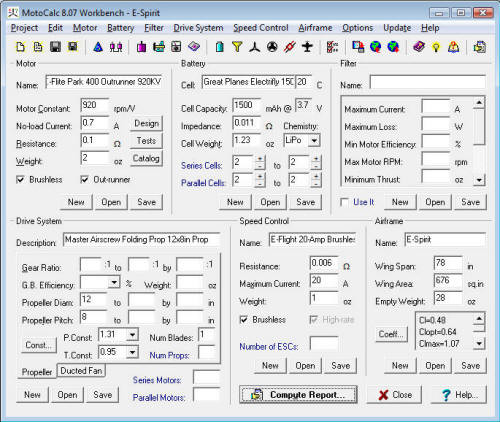
Task: Click the blue pyramid wizard icon
Action: click(98, 47)
